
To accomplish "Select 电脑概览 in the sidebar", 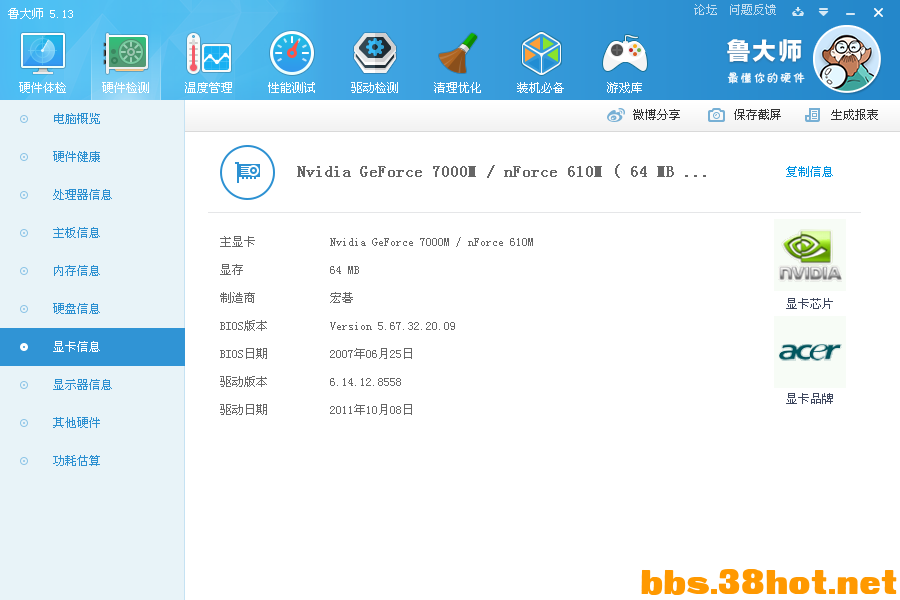I will click(92, 119).
